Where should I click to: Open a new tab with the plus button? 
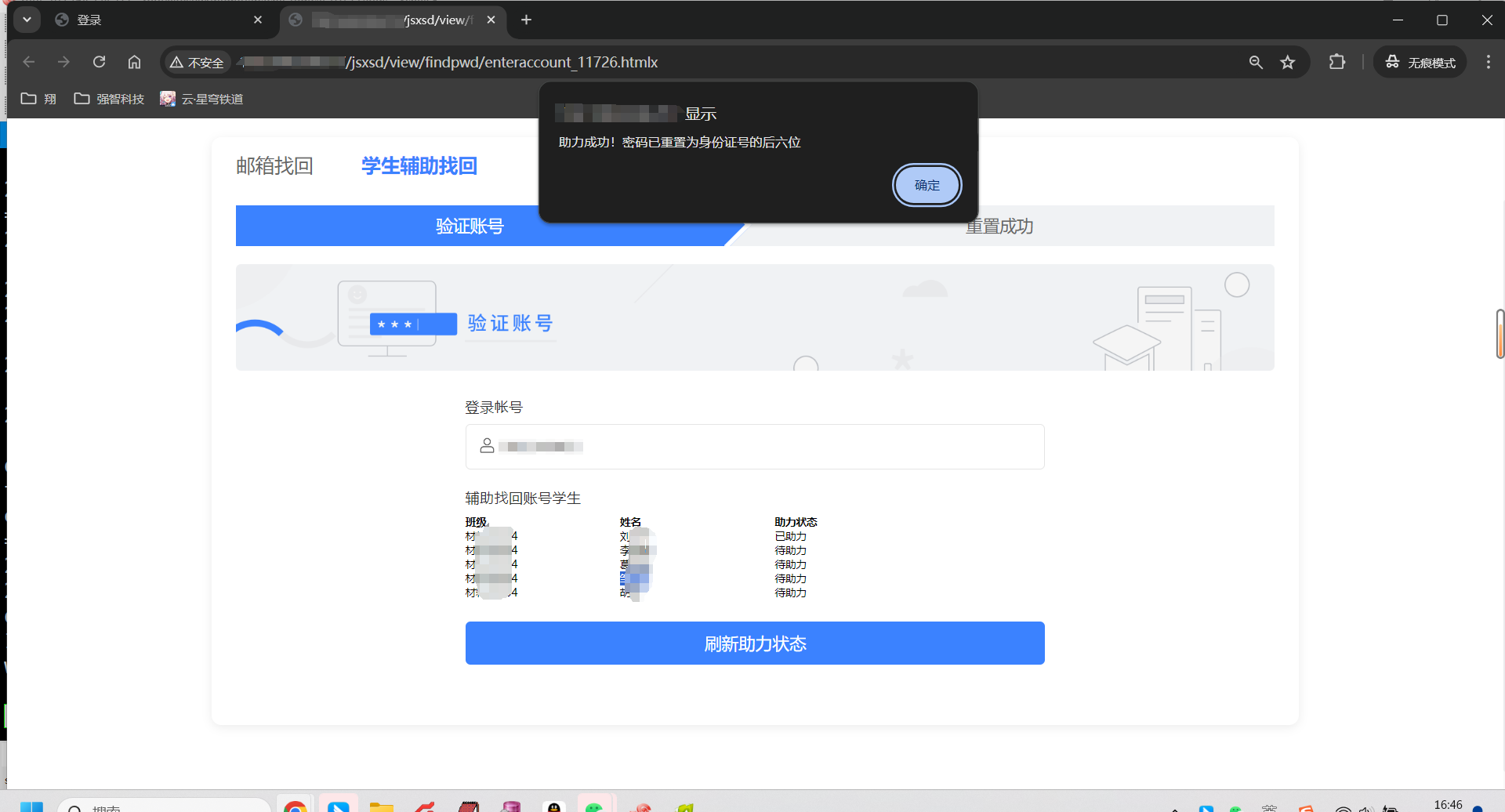tap(526, 20)
